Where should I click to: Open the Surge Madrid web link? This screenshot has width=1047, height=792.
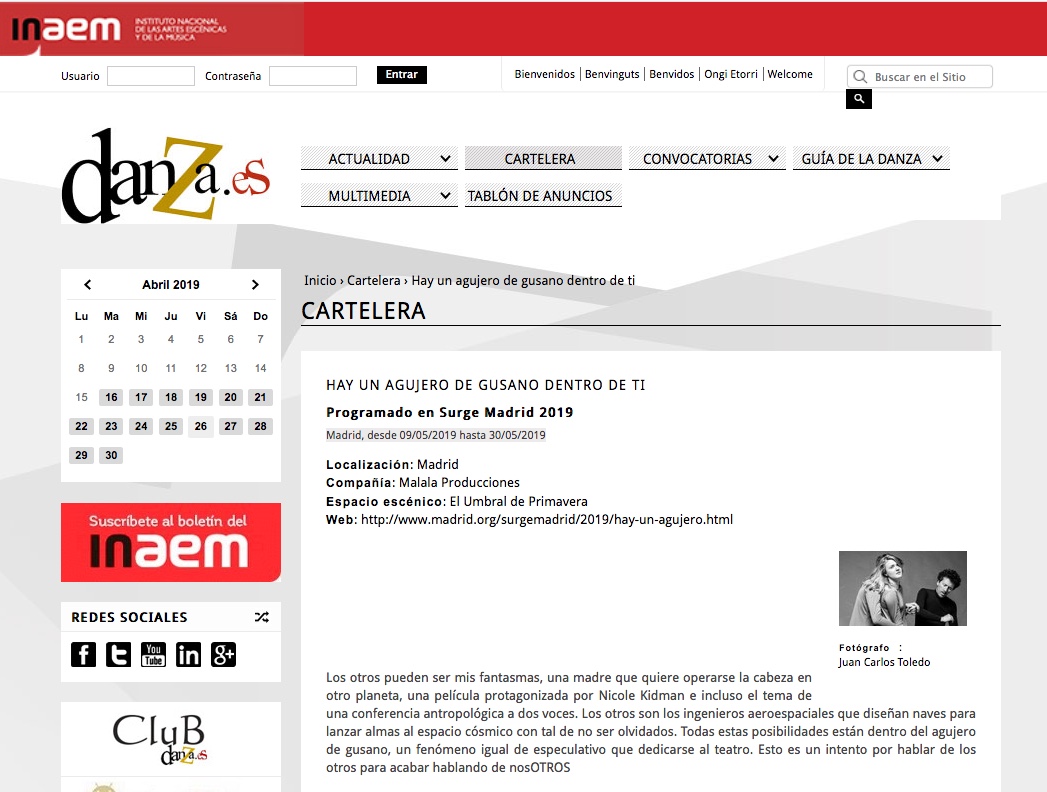[546, 520]
